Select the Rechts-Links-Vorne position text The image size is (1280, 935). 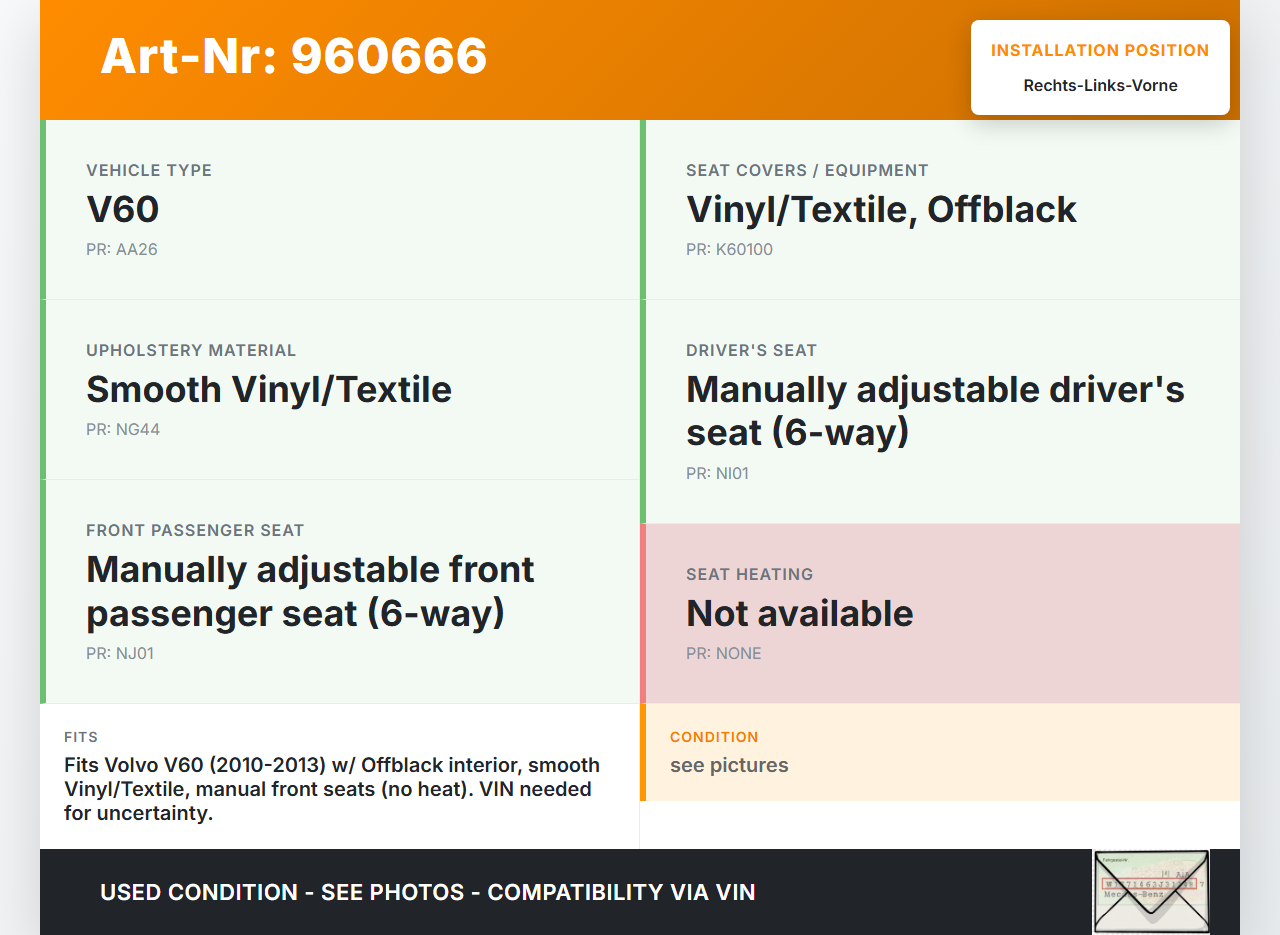[x=1100, y=86]
